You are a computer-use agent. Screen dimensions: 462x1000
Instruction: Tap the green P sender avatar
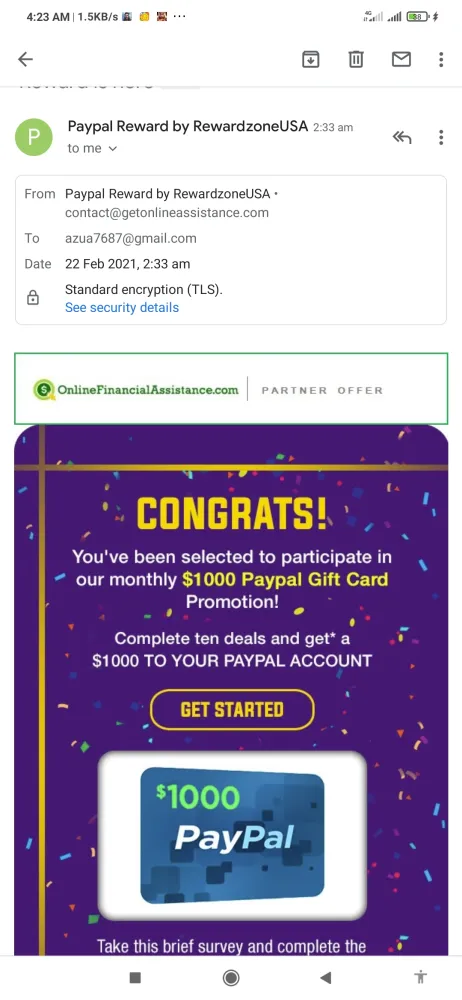pyautogui.click(x=34, y=137)
